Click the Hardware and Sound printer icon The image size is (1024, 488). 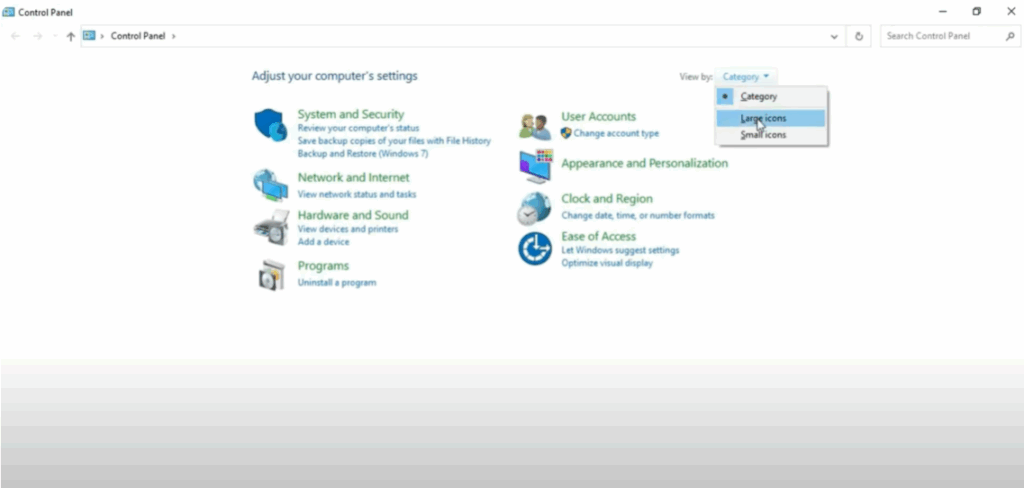point(271,228)
